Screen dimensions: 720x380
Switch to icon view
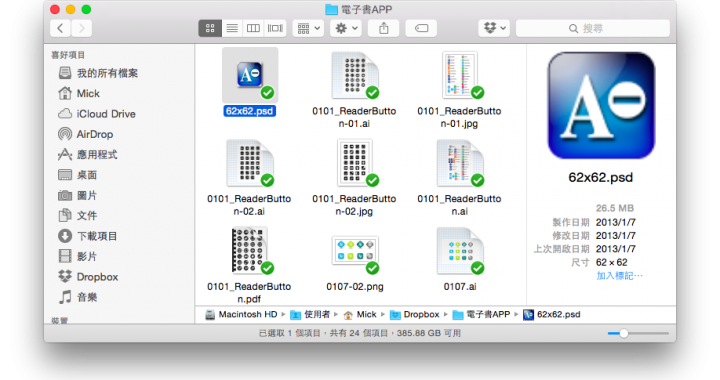(x=210, y=28)
